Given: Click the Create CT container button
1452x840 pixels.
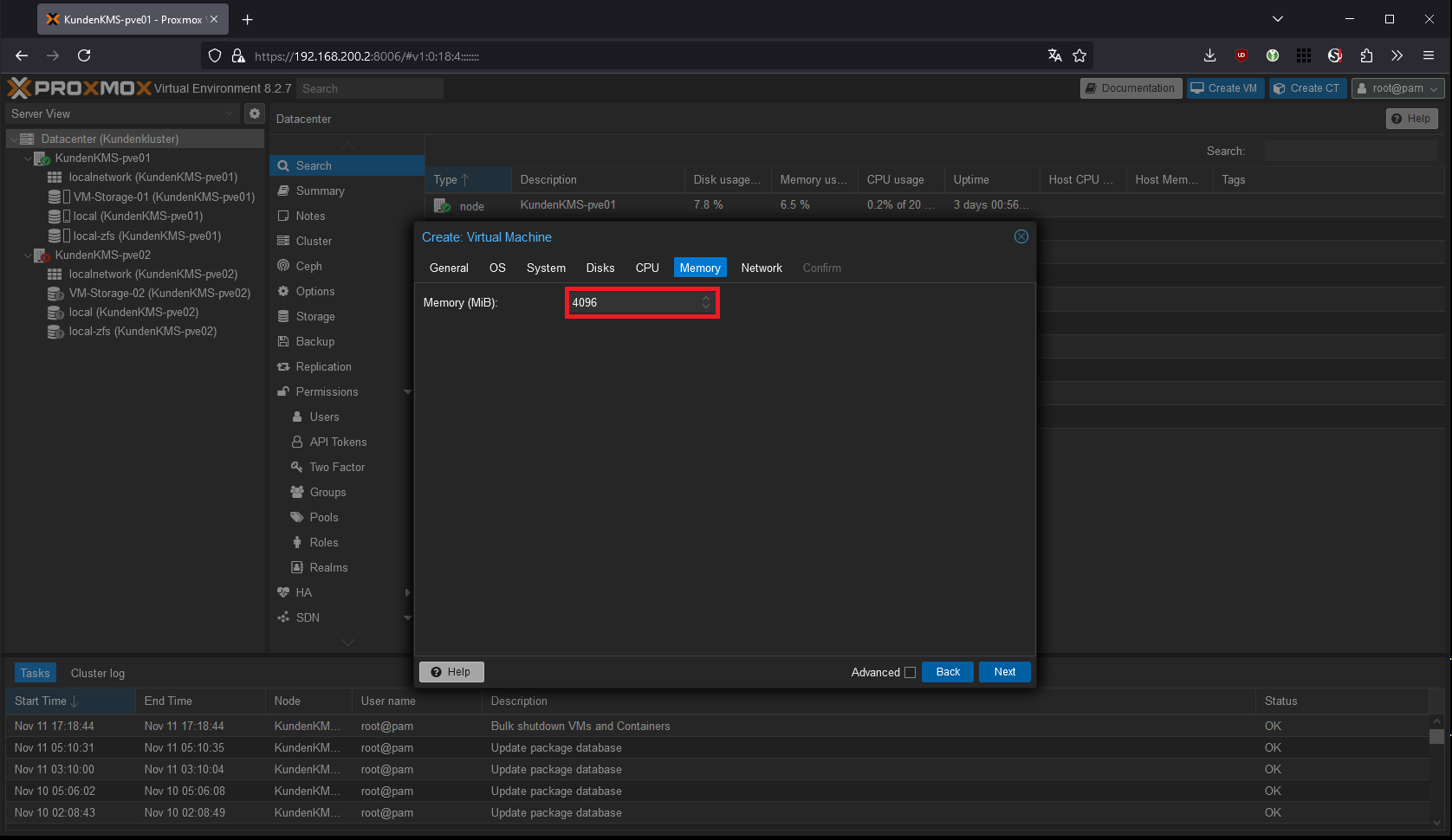Looking at the screenshot, I should coord(1307,88).
